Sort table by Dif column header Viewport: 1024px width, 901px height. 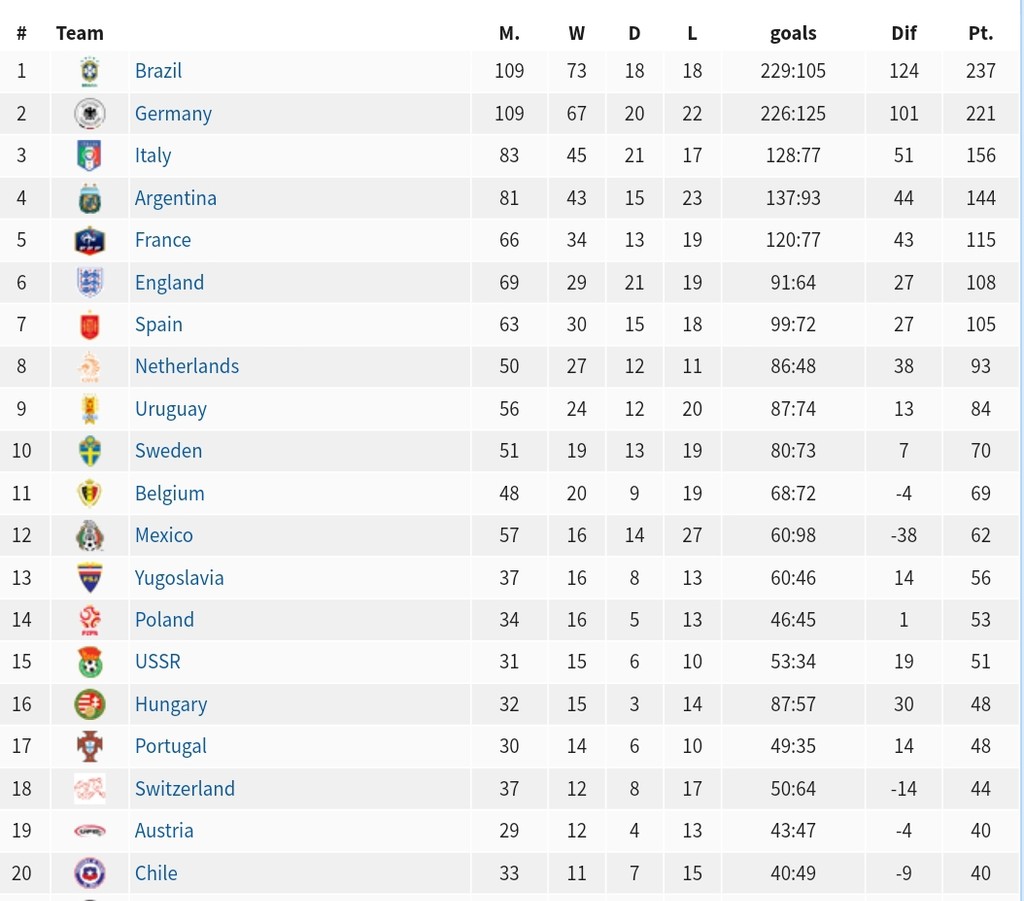904,33
